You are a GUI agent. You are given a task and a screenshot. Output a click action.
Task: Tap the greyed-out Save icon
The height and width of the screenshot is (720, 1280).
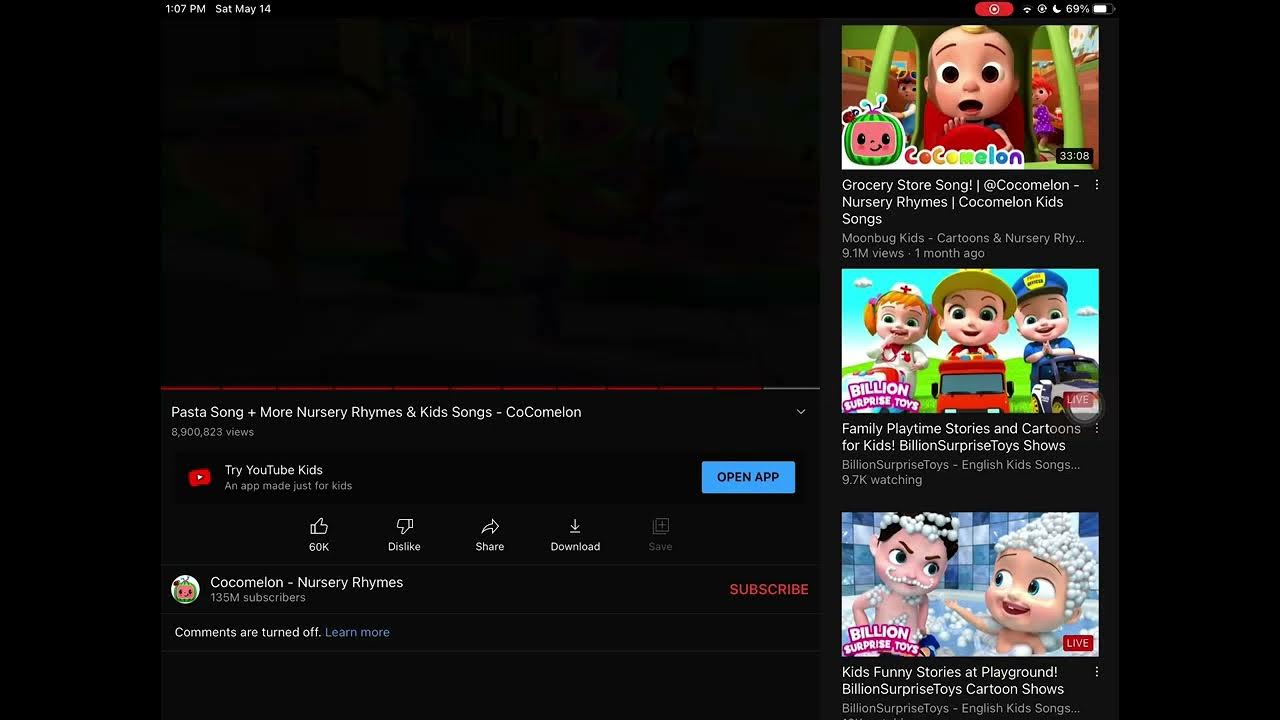click(660, 526)
